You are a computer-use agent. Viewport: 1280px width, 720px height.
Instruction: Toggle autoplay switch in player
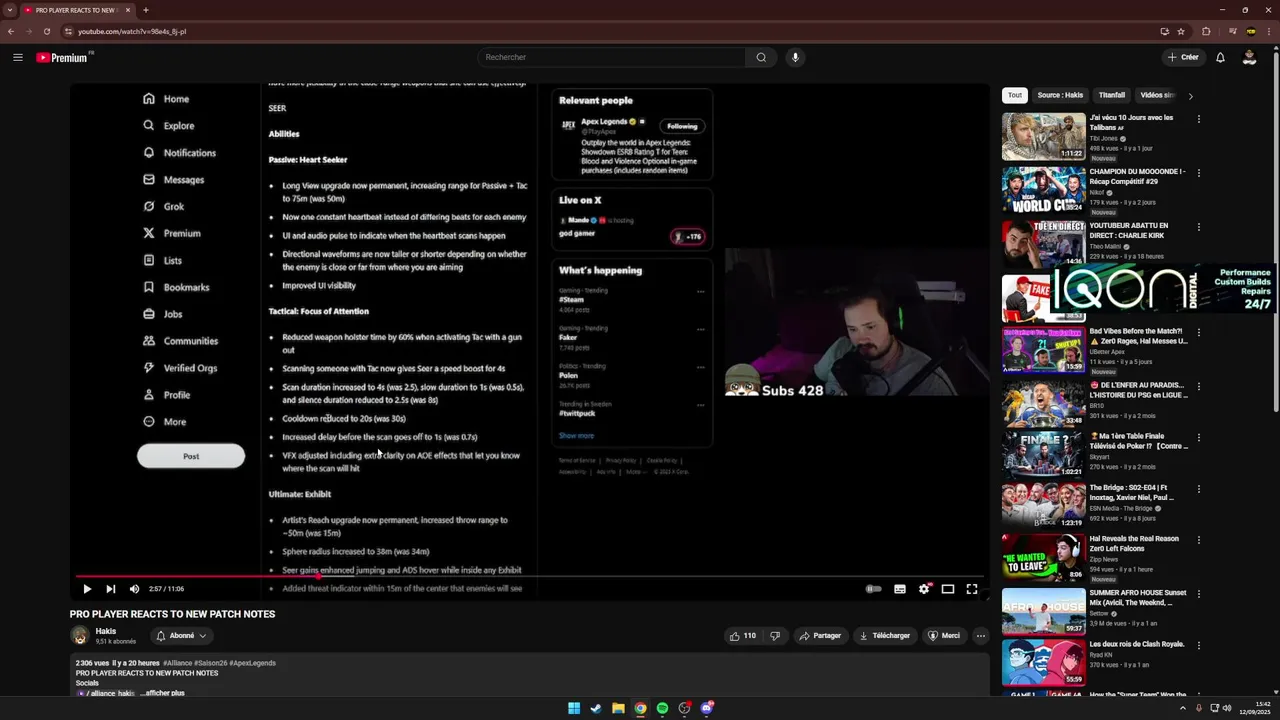(x=873, y=589)
